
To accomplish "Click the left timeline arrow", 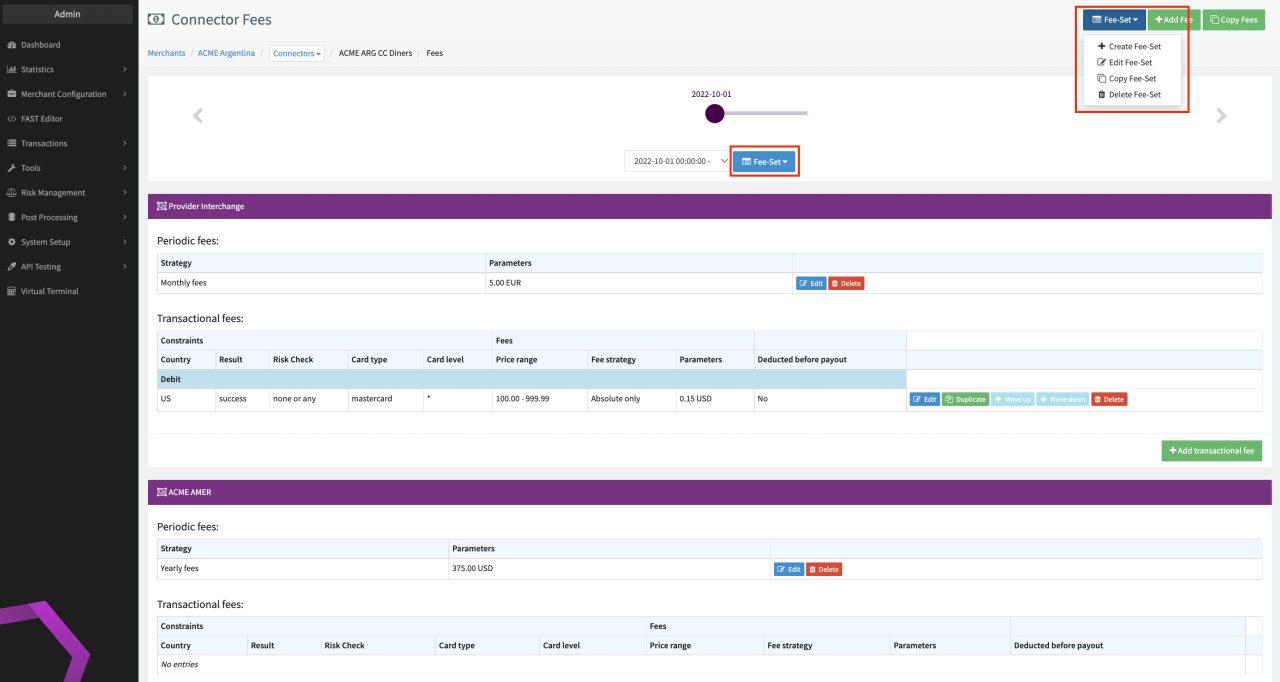I will [198, 116].
